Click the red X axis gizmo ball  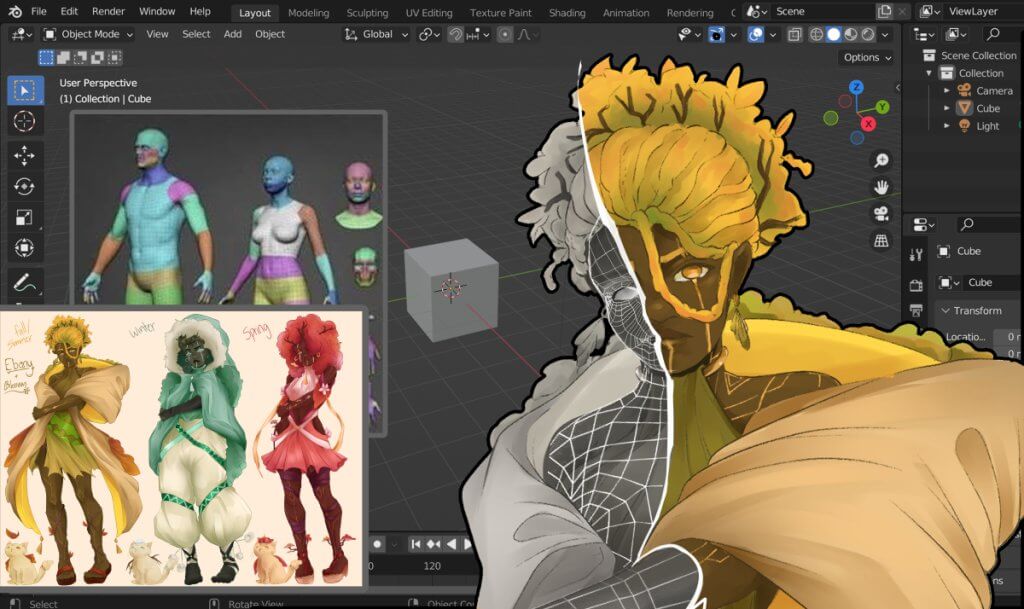[869, 123]
